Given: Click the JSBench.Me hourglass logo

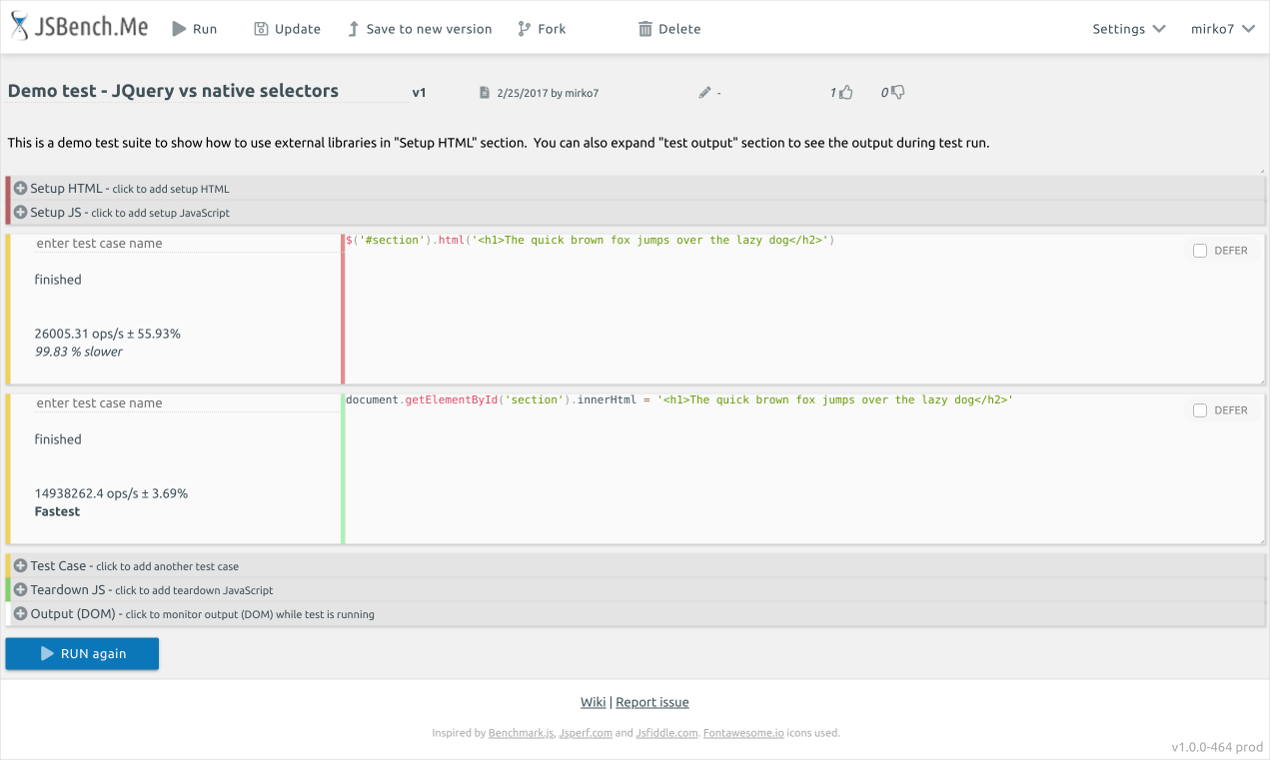Looking at the screenshot, I should (x=18, y=25).
